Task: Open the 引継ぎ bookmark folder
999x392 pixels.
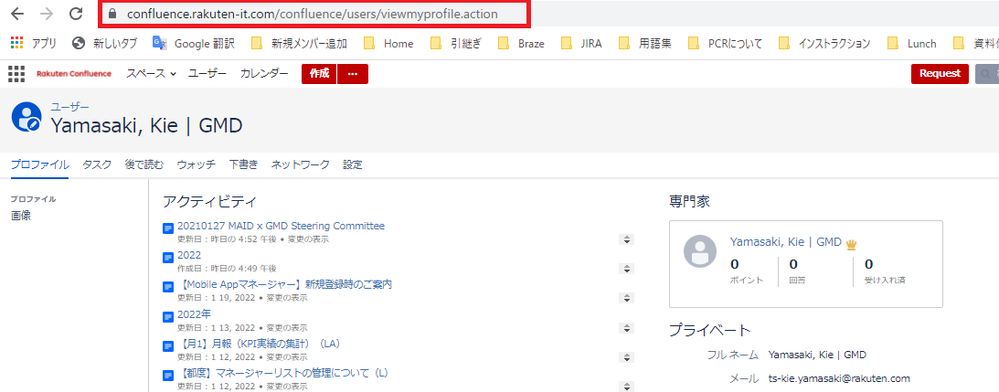Action: click(x=456, y=43)
